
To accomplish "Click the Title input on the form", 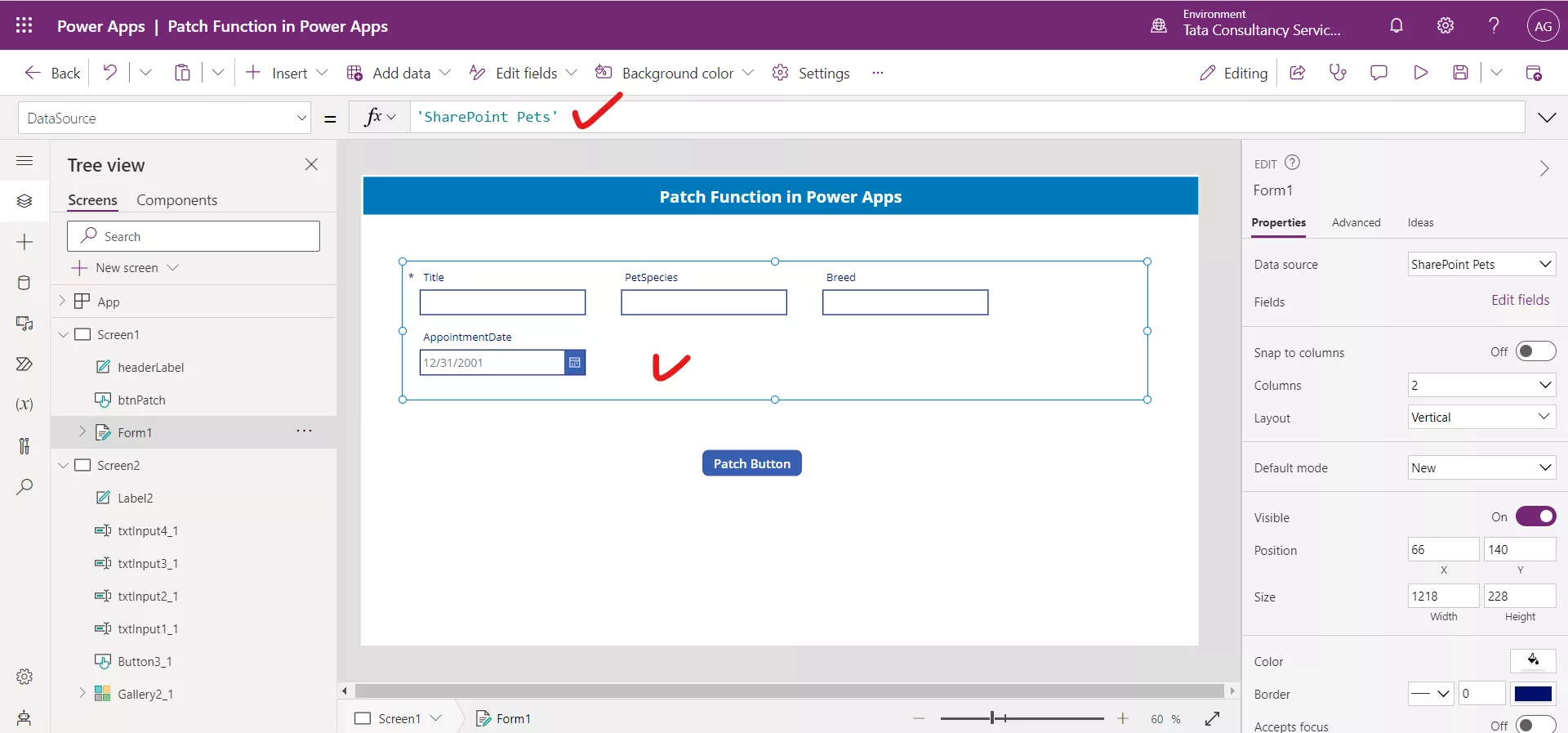I will point(502,302).
